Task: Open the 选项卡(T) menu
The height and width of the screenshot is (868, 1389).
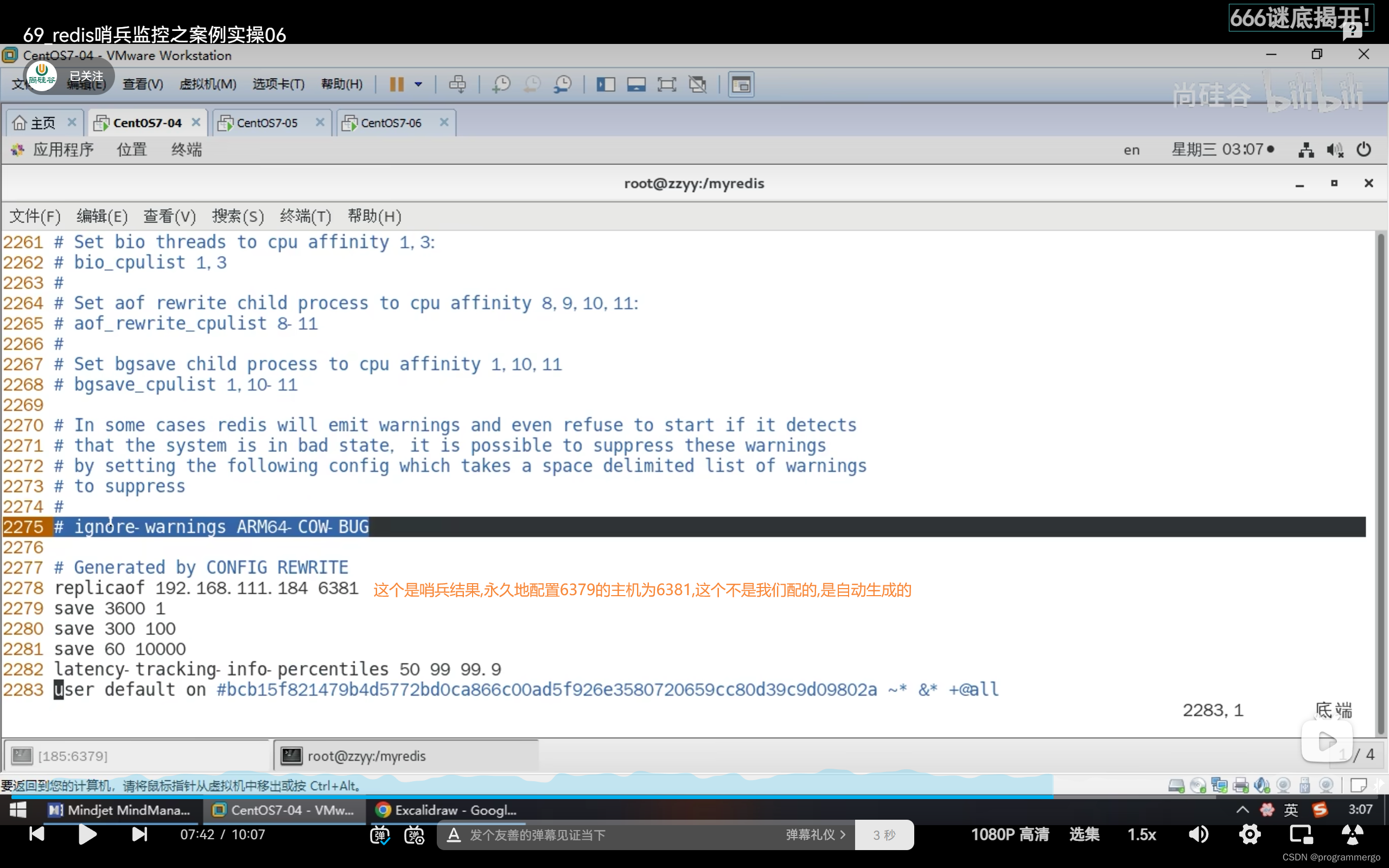Action: 278,85
